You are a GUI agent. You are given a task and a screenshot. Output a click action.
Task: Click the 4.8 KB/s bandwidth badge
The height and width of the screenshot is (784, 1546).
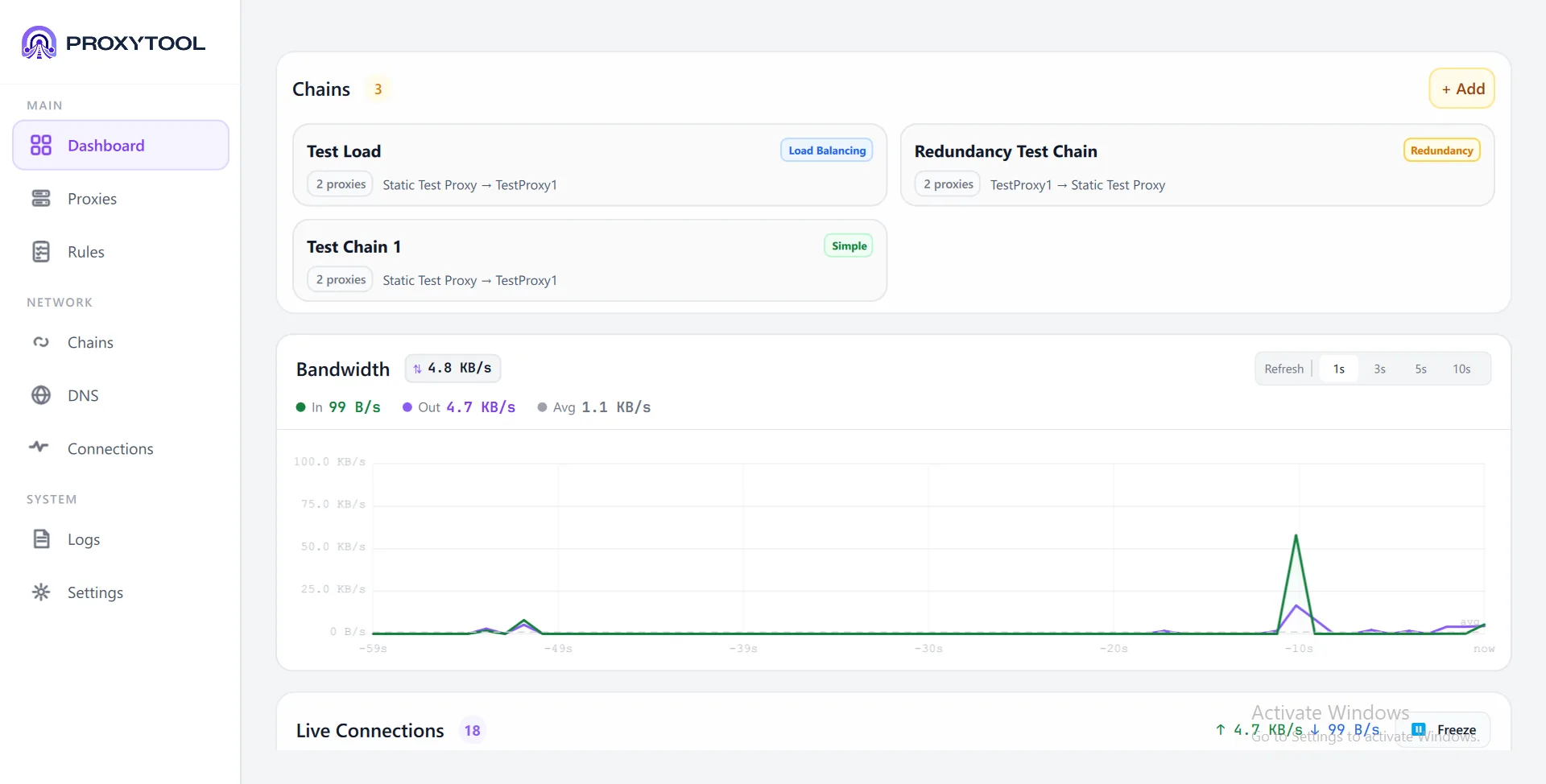click(x=453, y=368)
